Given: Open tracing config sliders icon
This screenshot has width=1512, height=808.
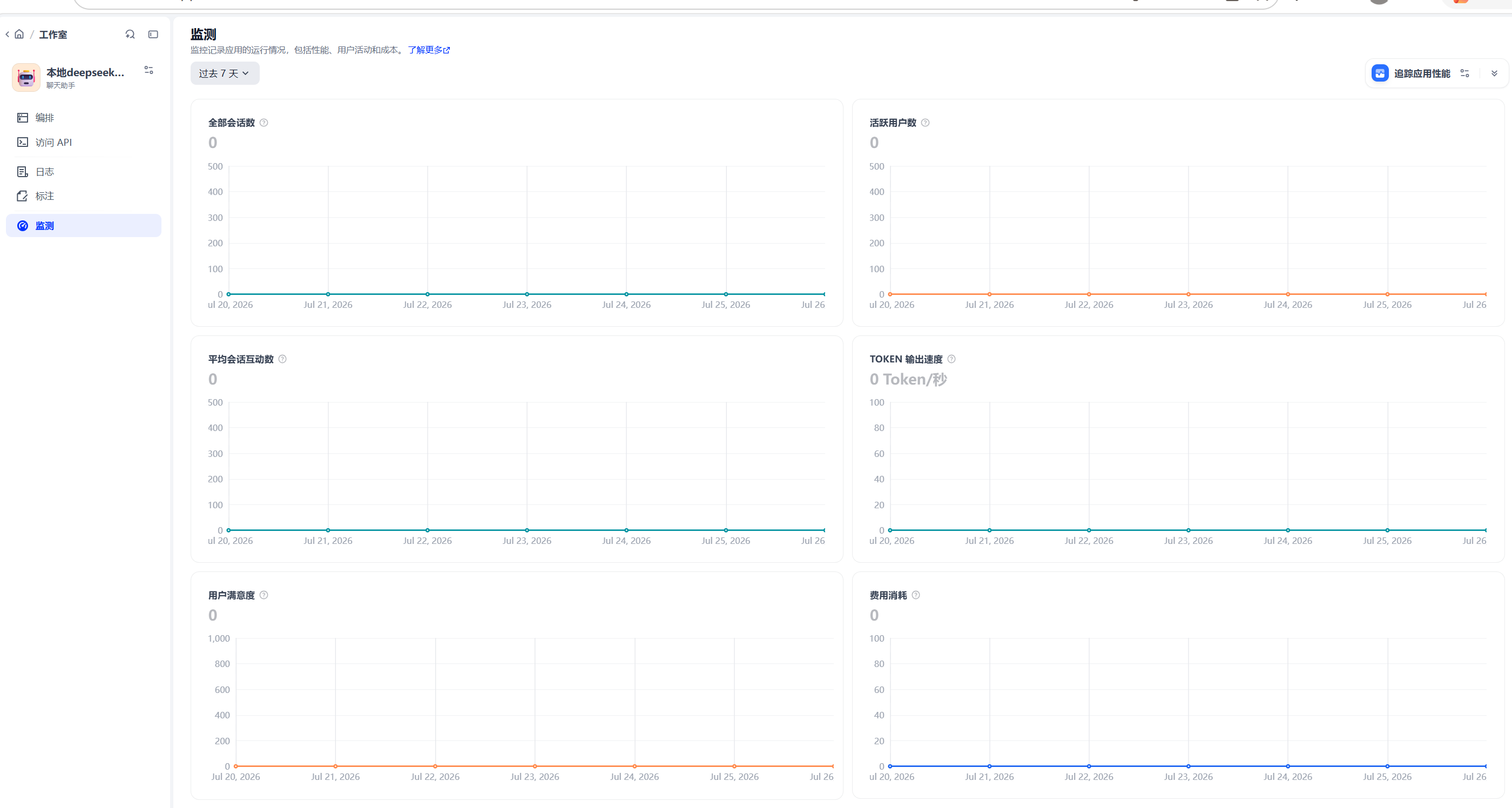Looking at the screenshot, I should click(1464, 73).
